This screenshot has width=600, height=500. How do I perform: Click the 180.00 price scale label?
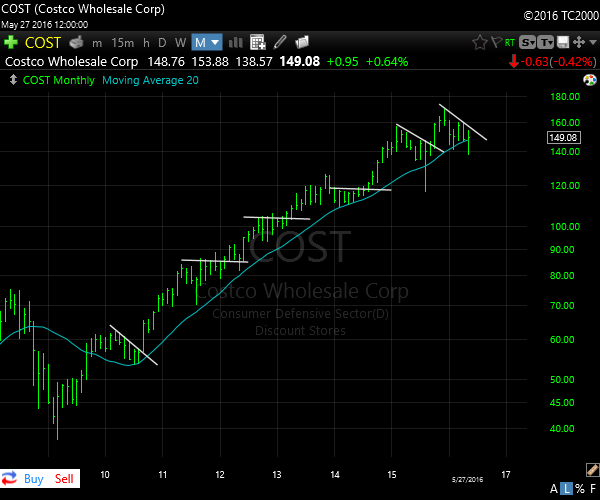click(x=565, y=97)
